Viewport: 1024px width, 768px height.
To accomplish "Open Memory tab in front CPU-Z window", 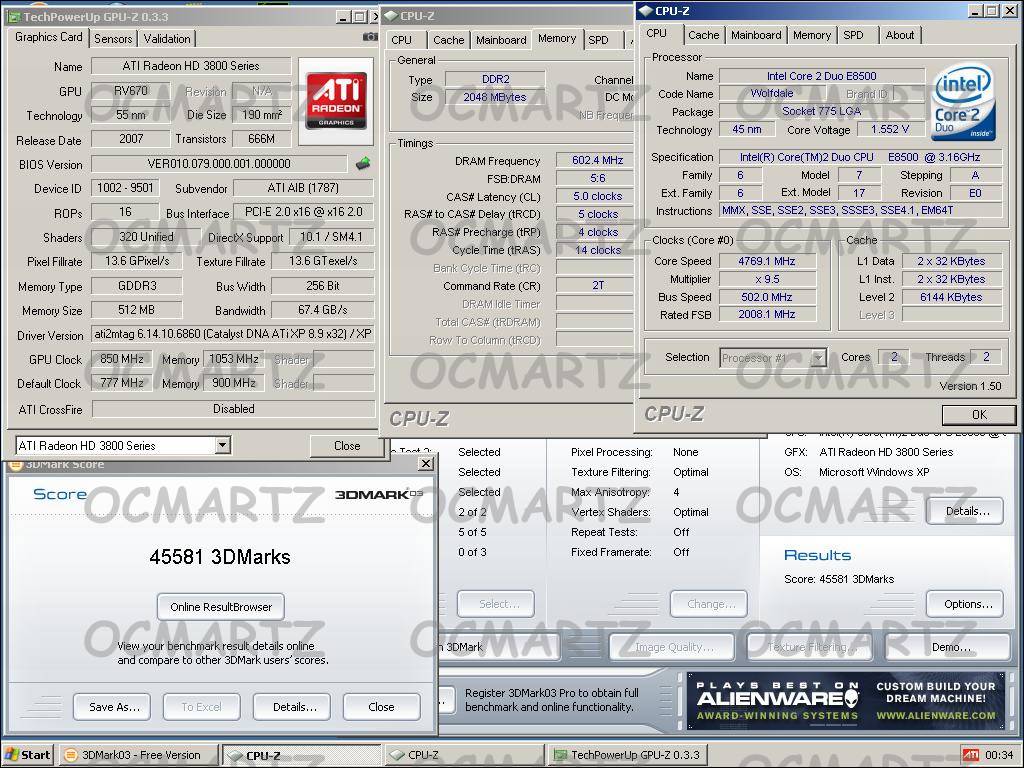I will click(x=812, y=35).
